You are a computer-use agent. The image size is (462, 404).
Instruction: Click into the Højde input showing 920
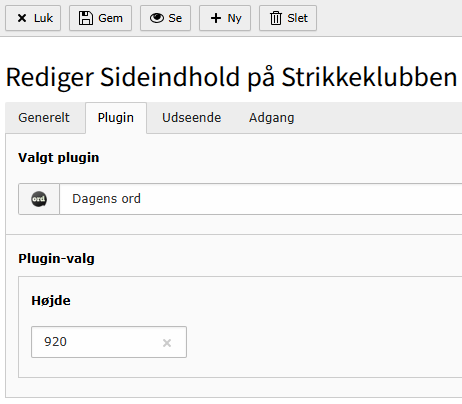coord(109,342)
